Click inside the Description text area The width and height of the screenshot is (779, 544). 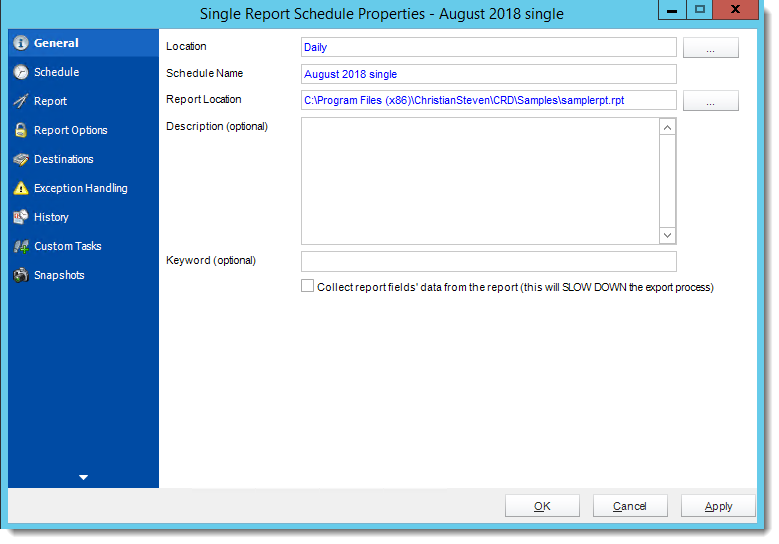480,181
